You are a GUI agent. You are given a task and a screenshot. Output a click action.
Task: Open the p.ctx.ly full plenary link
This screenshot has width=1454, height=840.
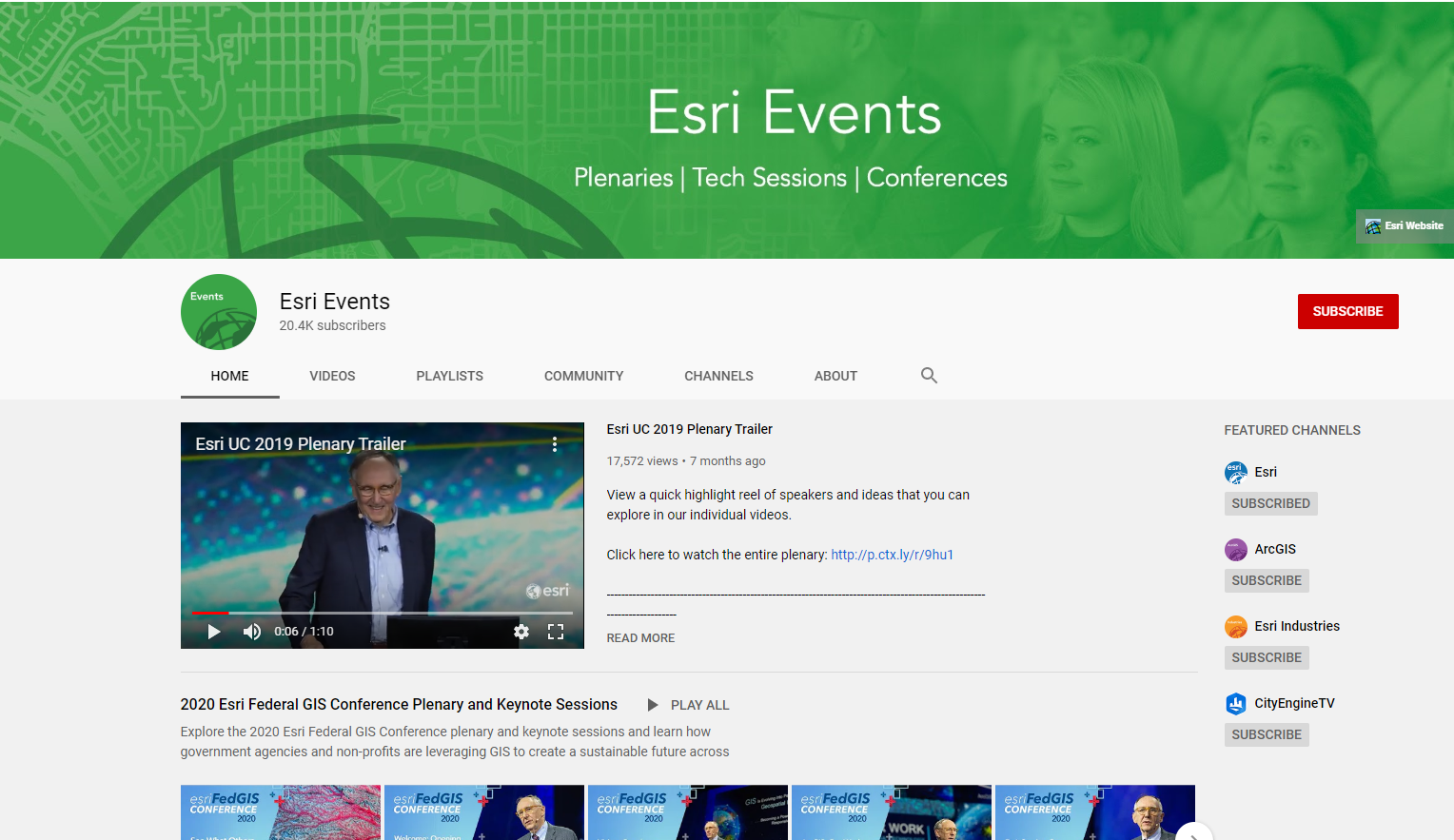click(x=893, y=555)
